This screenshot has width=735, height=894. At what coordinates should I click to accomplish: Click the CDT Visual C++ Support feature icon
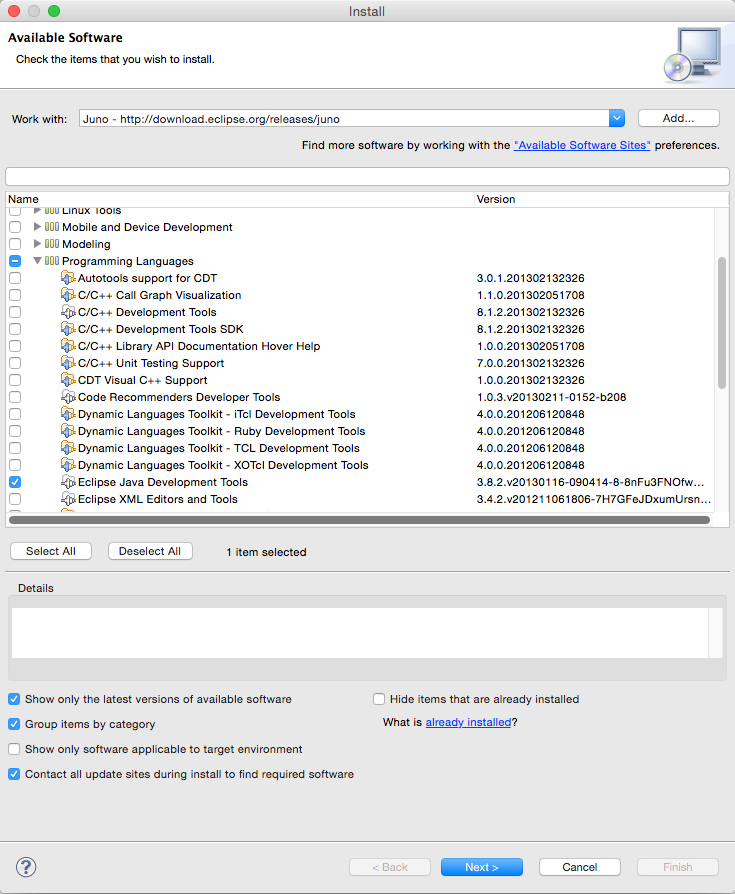click(x=68, y=380)
